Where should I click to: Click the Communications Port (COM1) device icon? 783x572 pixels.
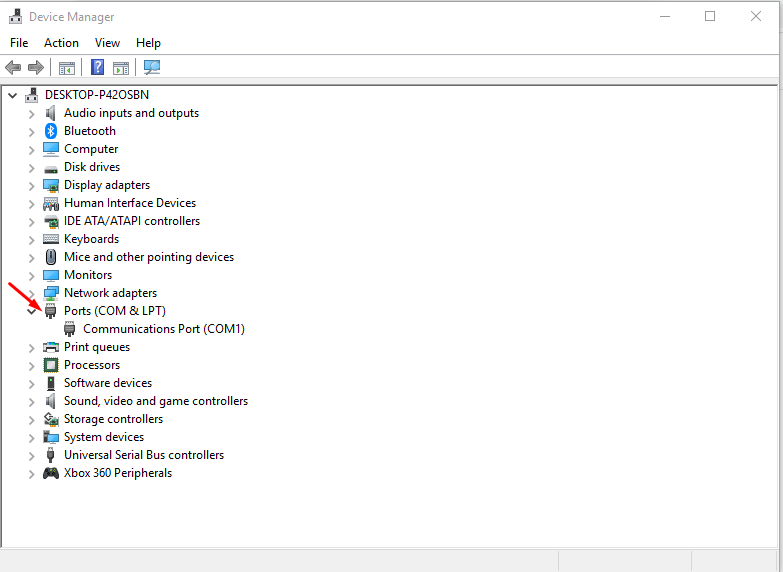click(x=69, y=329)
